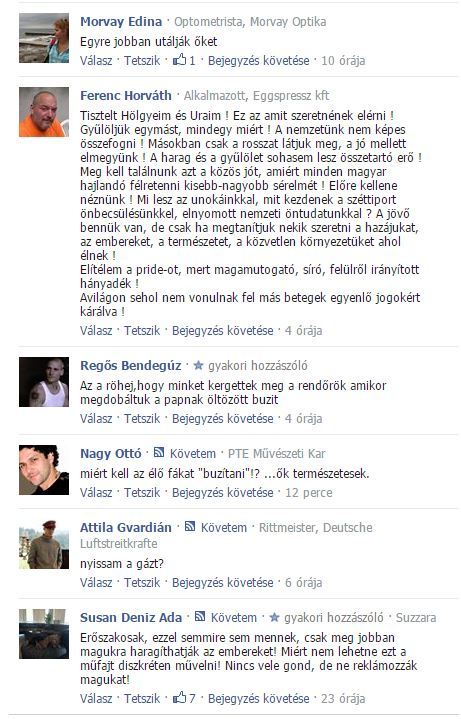Click the 23 órája timestamp on Susan's comment
This screenshot has height=719, width=461.
(x=343, y=699)
